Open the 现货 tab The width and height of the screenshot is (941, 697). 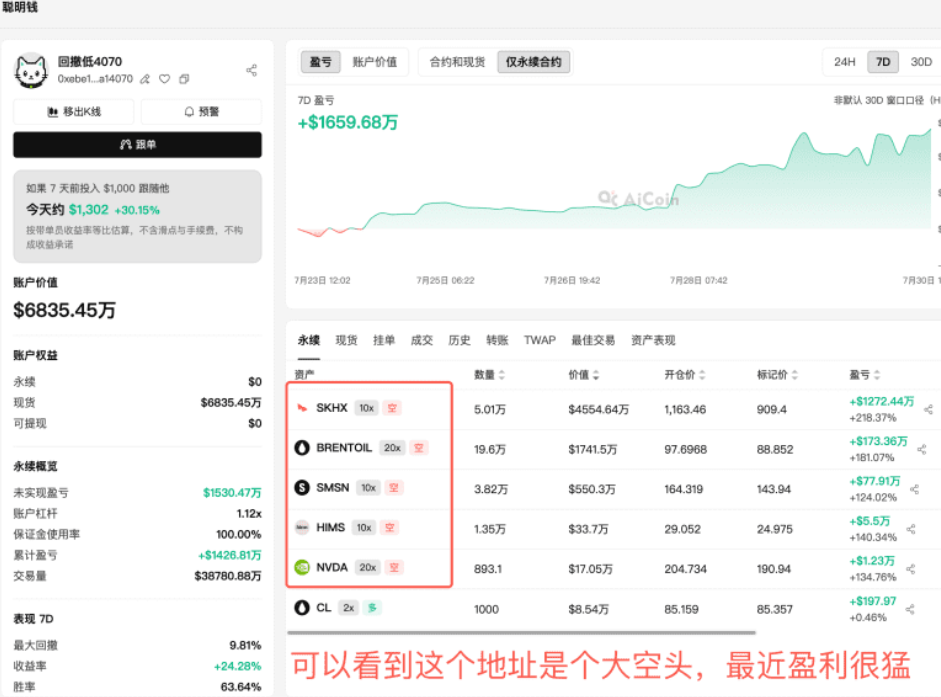[346, 340]
